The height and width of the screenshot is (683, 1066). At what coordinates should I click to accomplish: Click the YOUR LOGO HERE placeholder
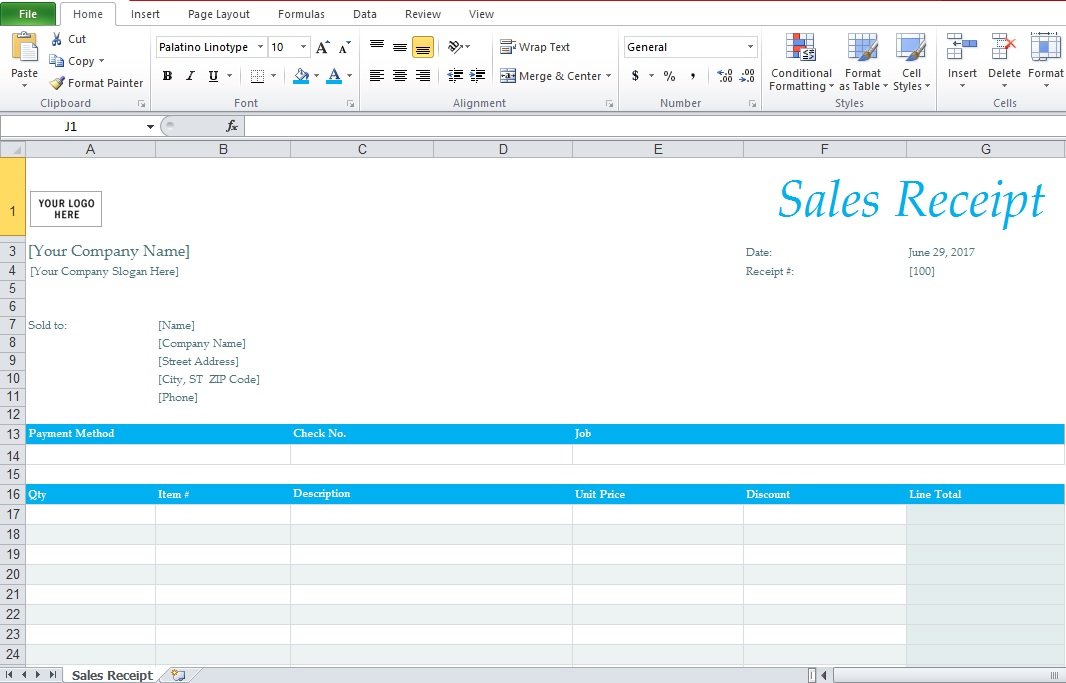click(66, 209)
